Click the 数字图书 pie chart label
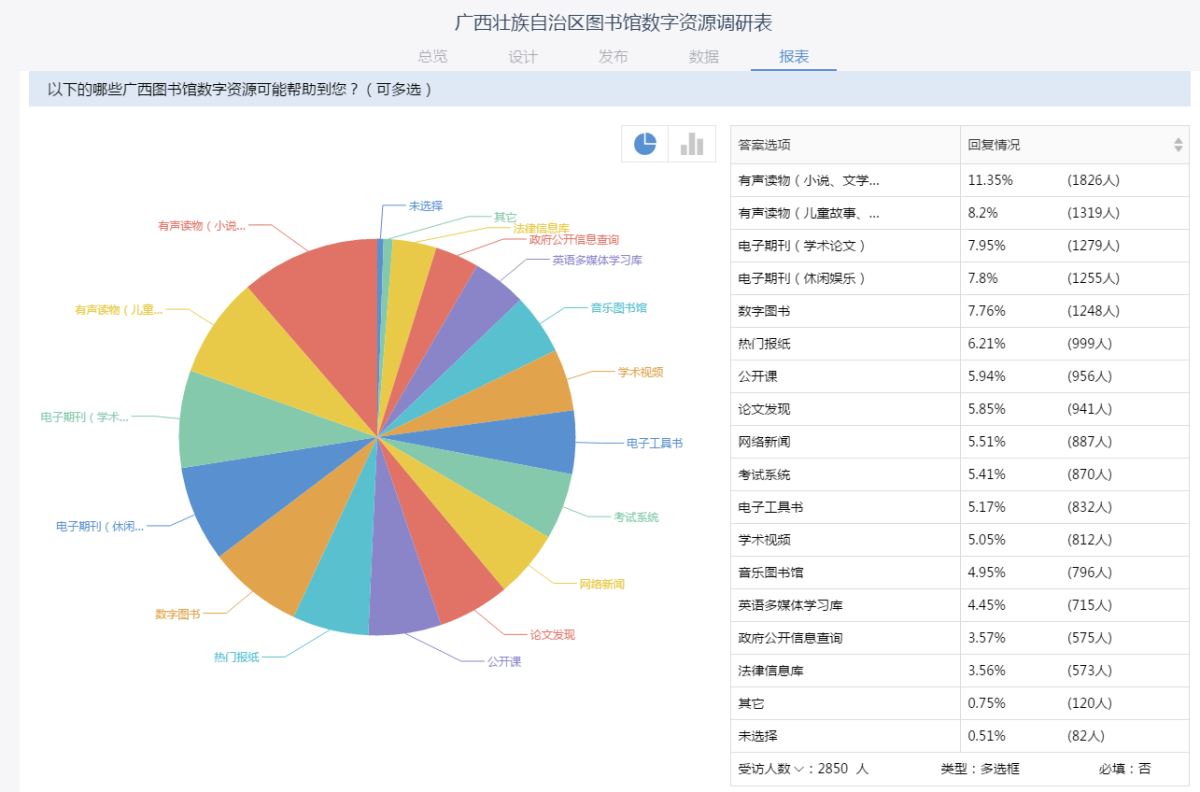Image resolution: width=1200 pixels, height=792 pixels. tap(177, 614)
